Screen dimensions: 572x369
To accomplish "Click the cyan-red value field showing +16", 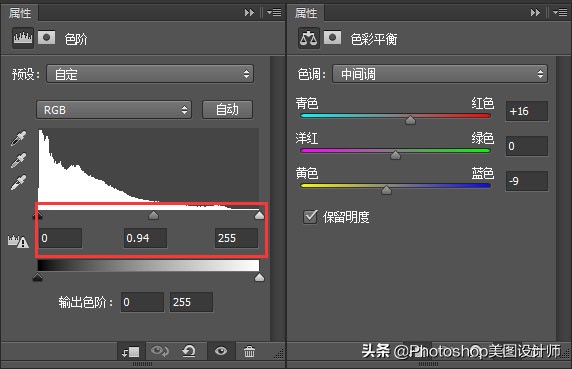I will (x=527, y=111).
